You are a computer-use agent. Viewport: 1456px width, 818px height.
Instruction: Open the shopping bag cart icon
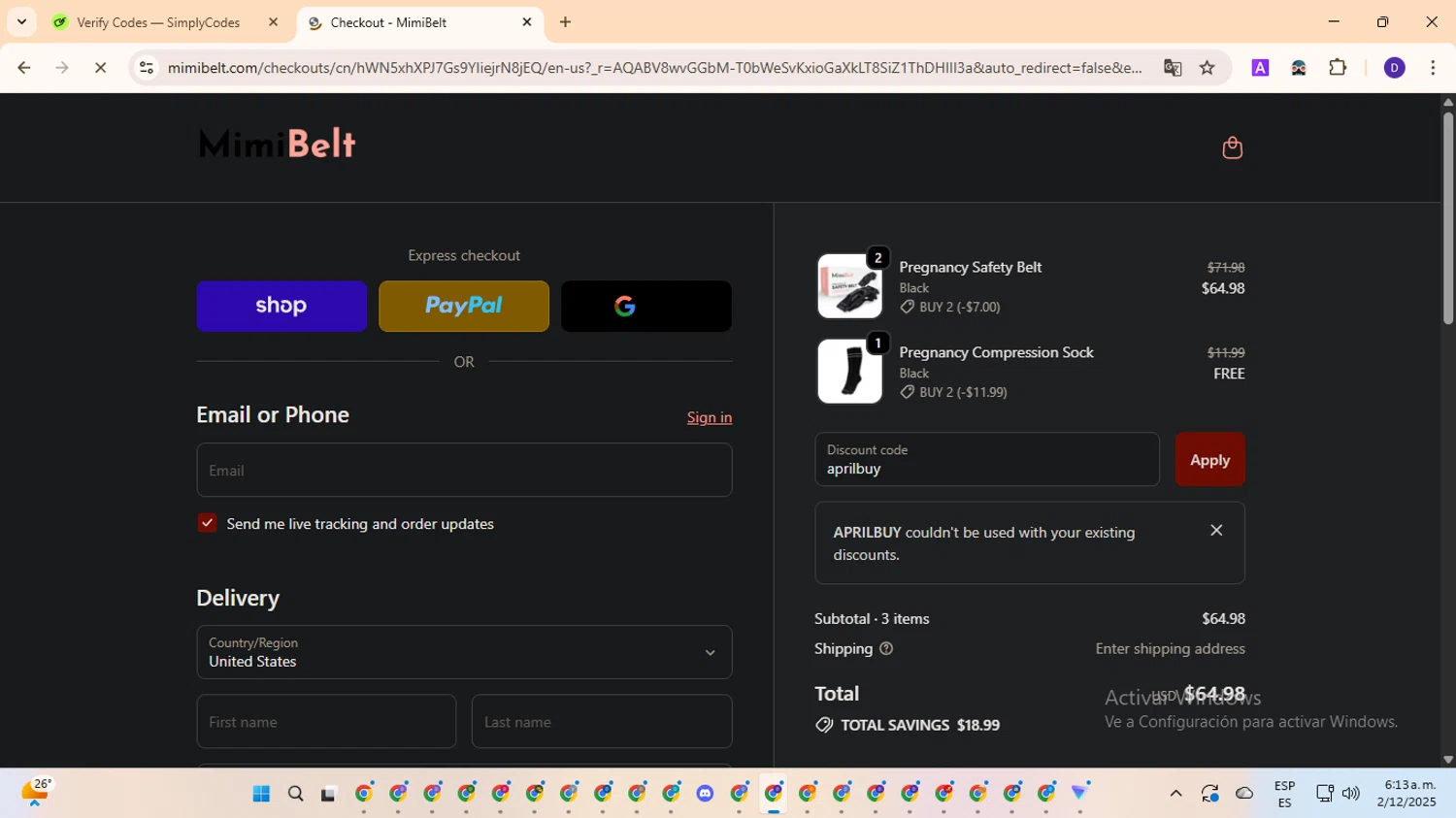(x=1232, y=147)
